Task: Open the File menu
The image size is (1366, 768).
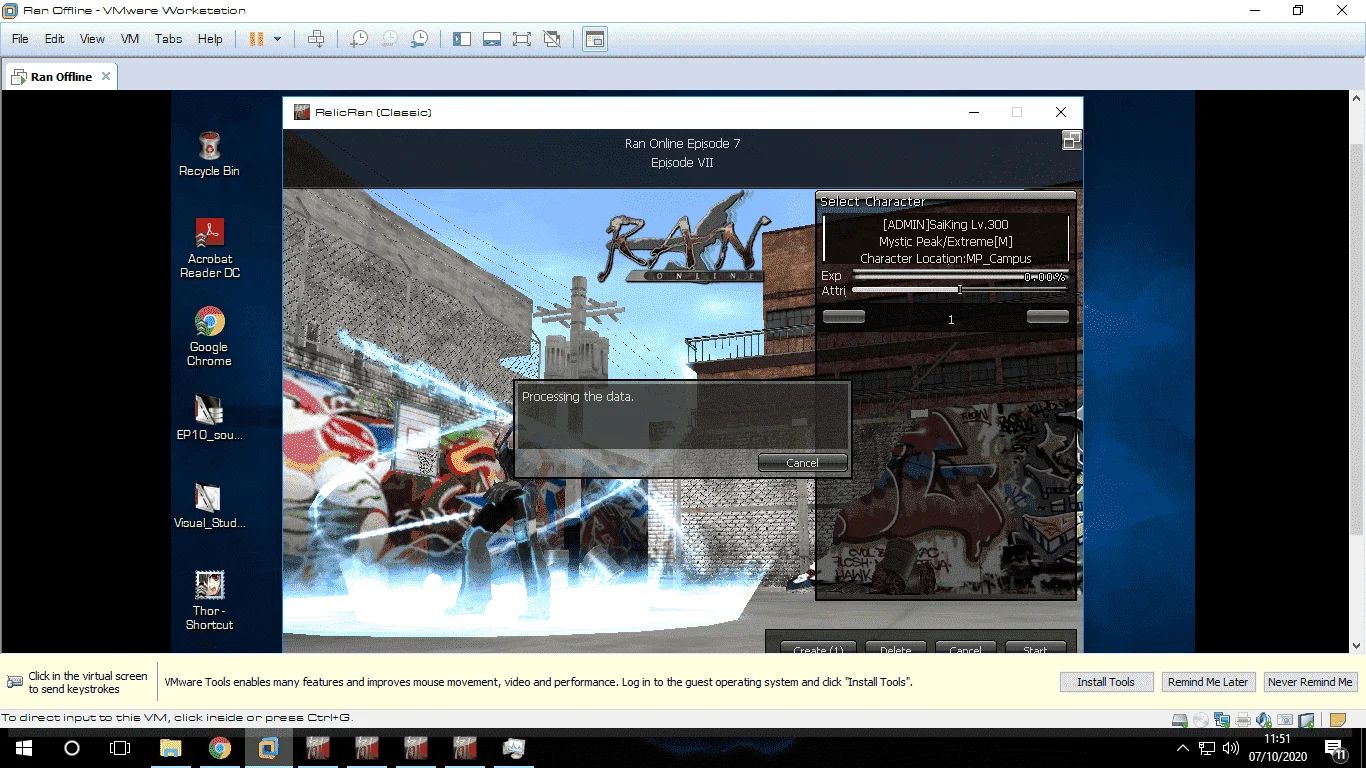Action: 20,39
